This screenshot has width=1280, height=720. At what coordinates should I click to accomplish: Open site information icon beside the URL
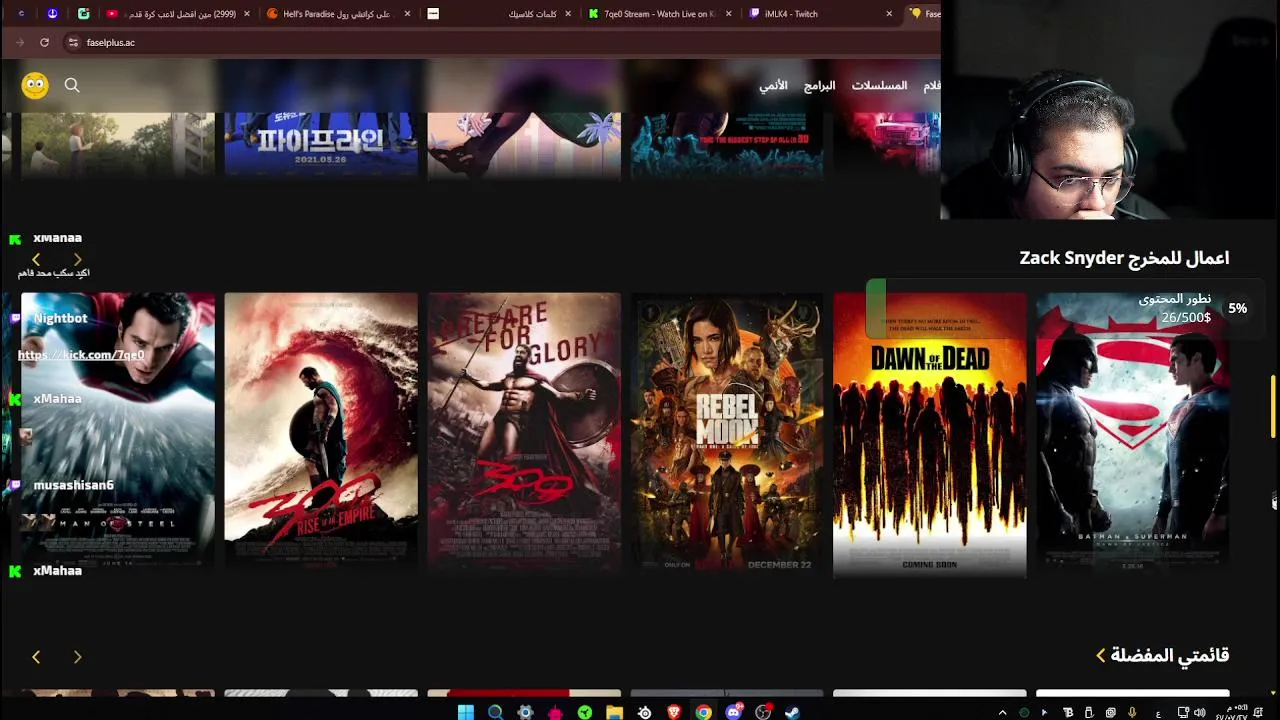pyautogui.click(x=72, y=42)
